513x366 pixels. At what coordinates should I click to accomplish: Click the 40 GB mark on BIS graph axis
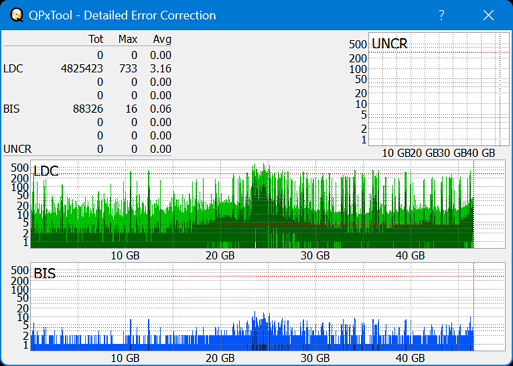click(410, 358)
